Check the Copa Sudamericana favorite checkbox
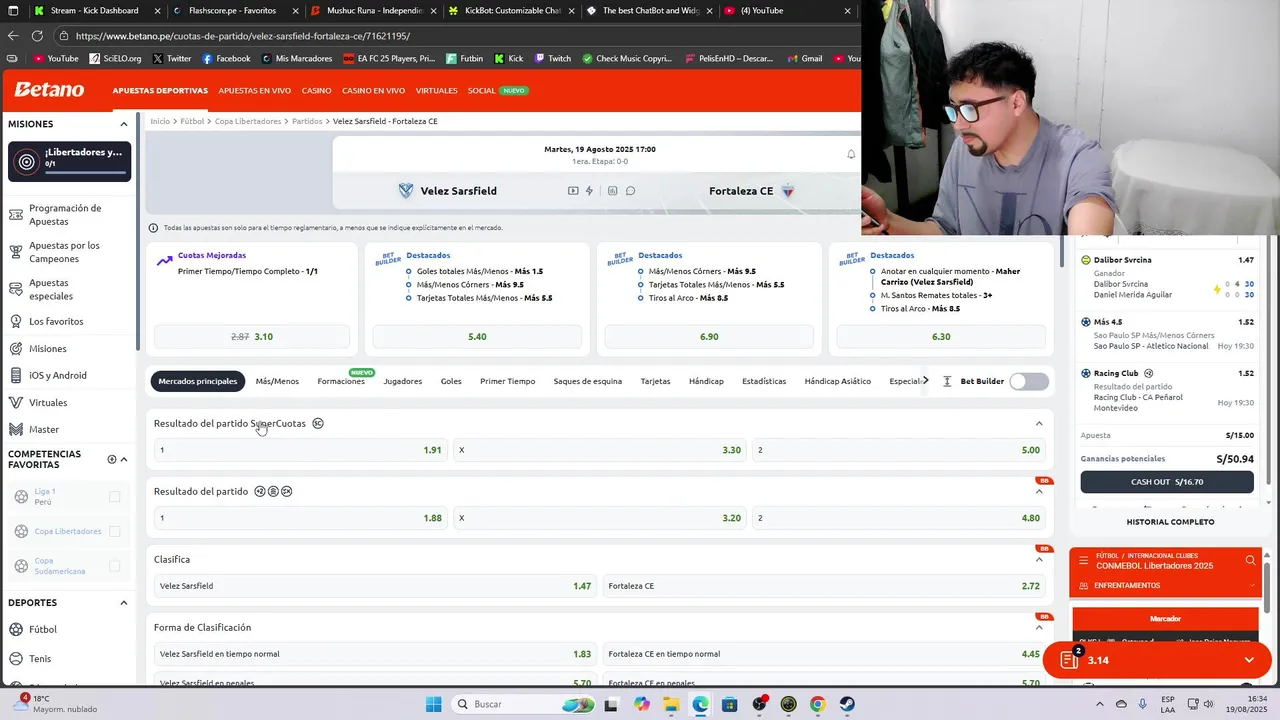Screen dimensions: 1280x720 point(114,566)
